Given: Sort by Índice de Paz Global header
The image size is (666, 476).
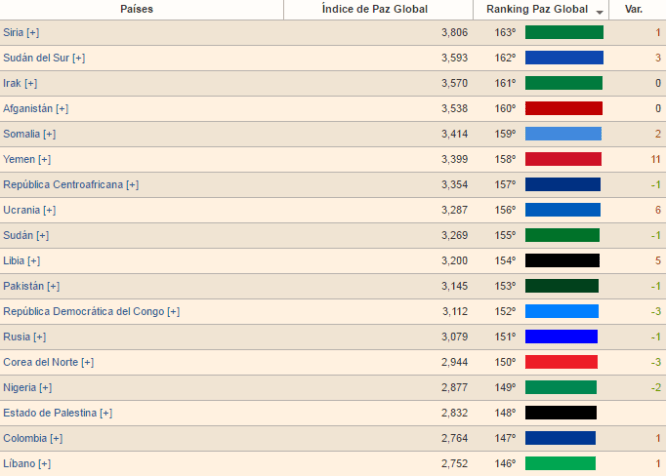Looking at the screenshot, I should [x=375, y=9].
